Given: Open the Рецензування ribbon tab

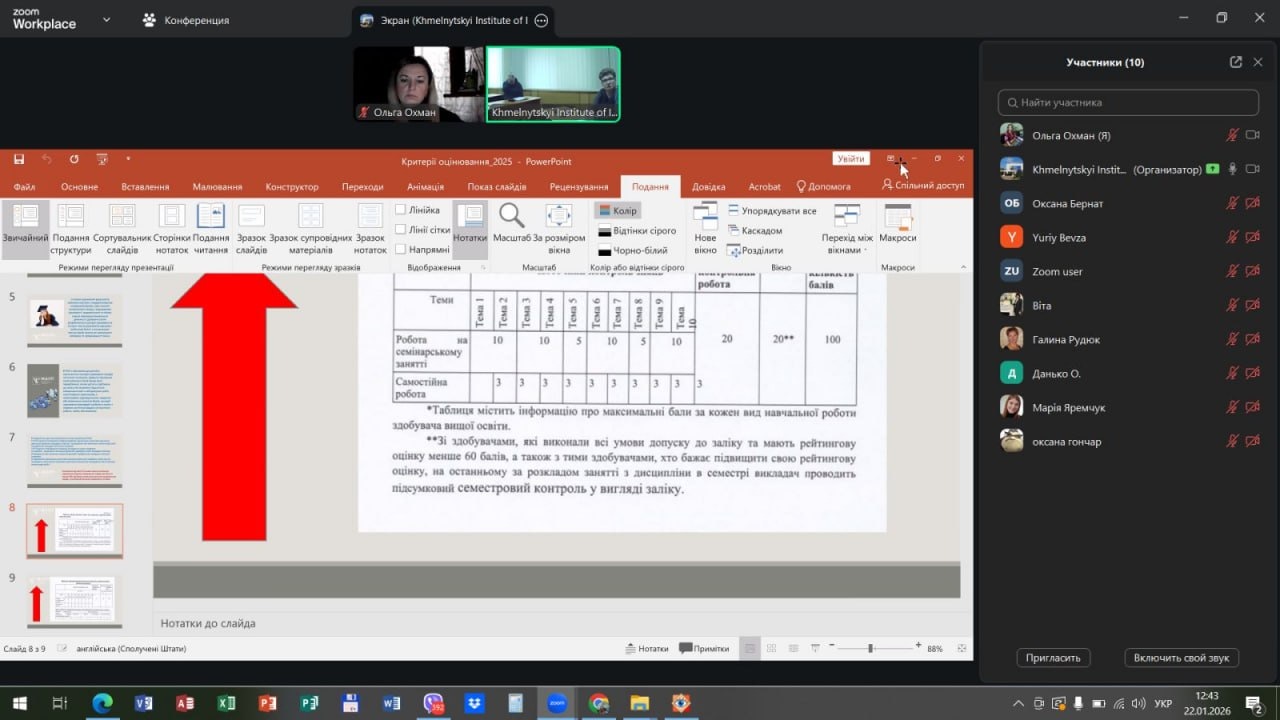Looking at the screenshot, I should tap(578, 187).
